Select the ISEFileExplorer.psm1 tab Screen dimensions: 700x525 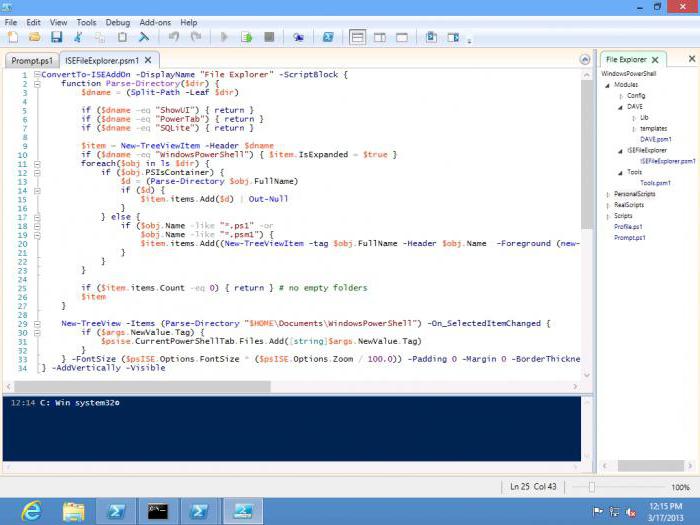click(x=102, y=60)
